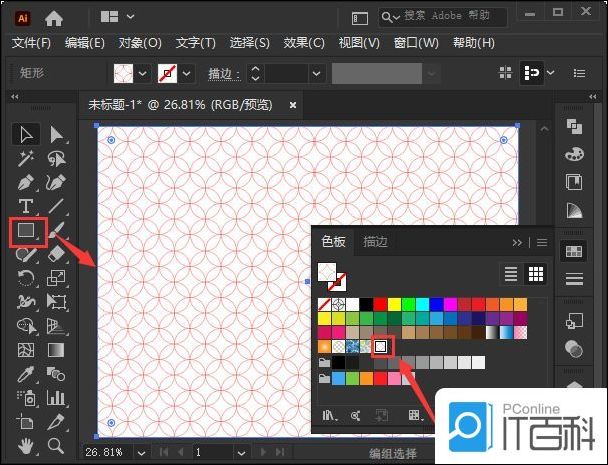The height and width of the screenshot is (465, 608).
Task: Choose the Column Graph tool
Action: [57, 398]
